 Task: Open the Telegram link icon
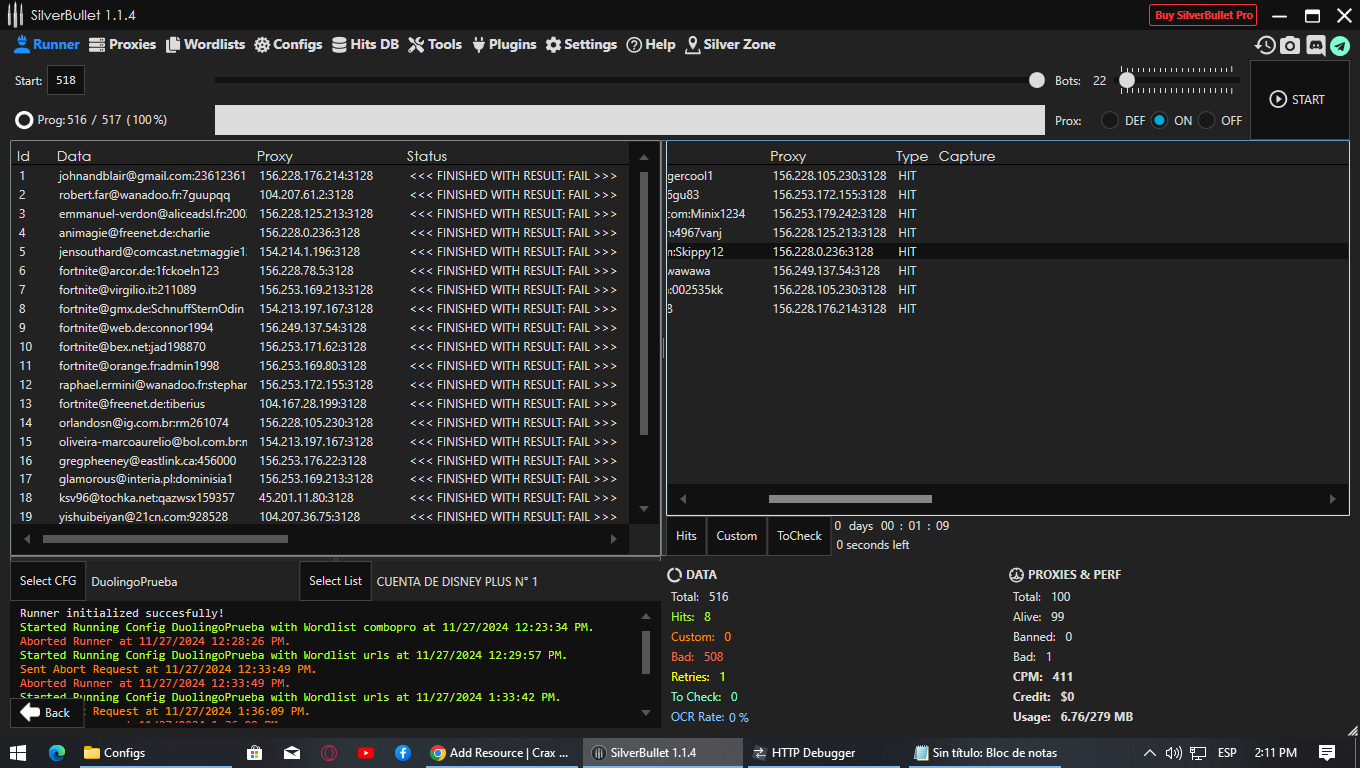pos(1340,45)
